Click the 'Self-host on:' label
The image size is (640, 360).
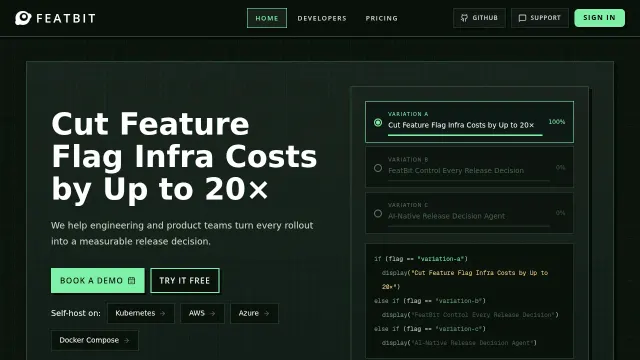(x=76, y=313)
